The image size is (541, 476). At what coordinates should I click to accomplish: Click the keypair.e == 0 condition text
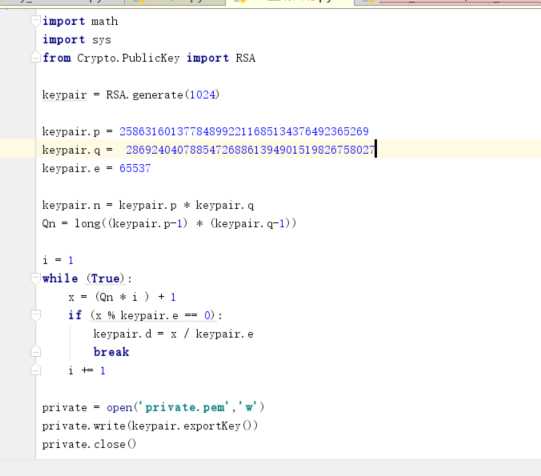(x=165, y=315)
